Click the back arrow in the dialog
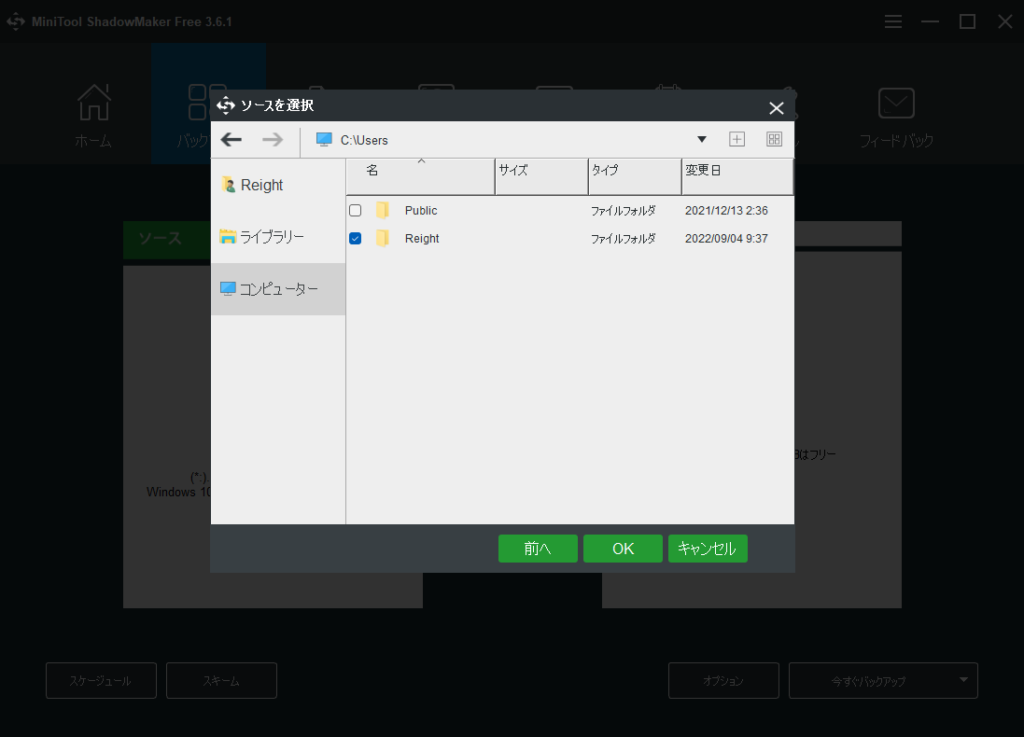 coord(231,140)
